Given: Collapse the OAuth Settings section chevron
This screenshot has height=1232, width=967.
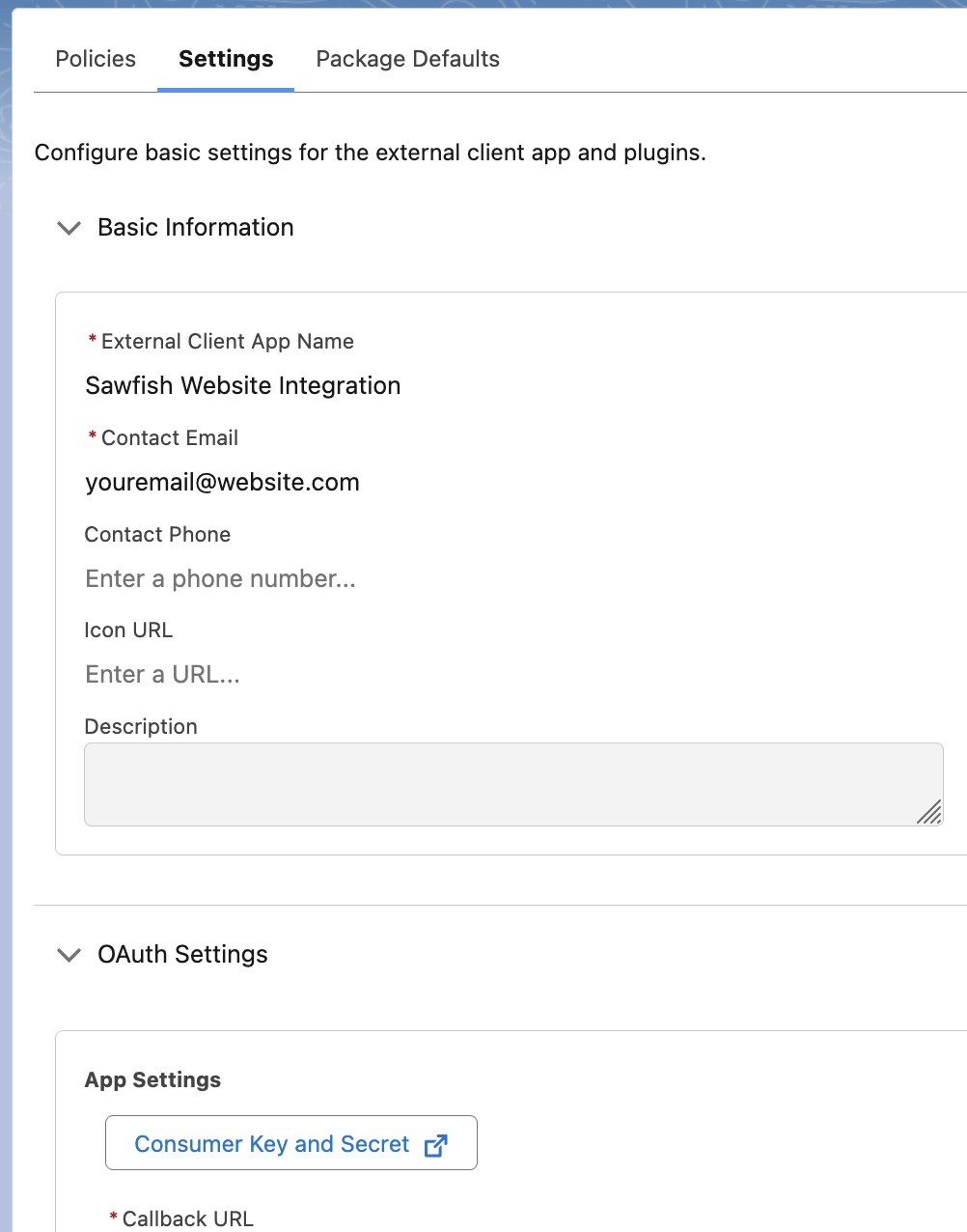Looking at the screenshot, I should 69,955.
